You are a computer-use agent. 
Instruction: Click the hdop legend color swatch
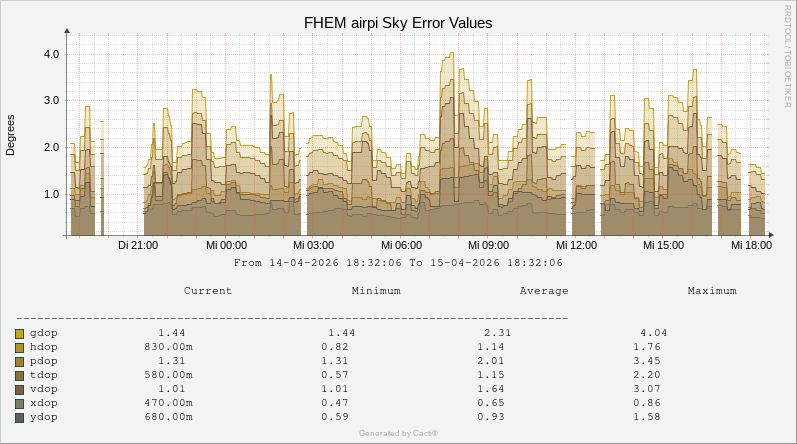point(20,347)
